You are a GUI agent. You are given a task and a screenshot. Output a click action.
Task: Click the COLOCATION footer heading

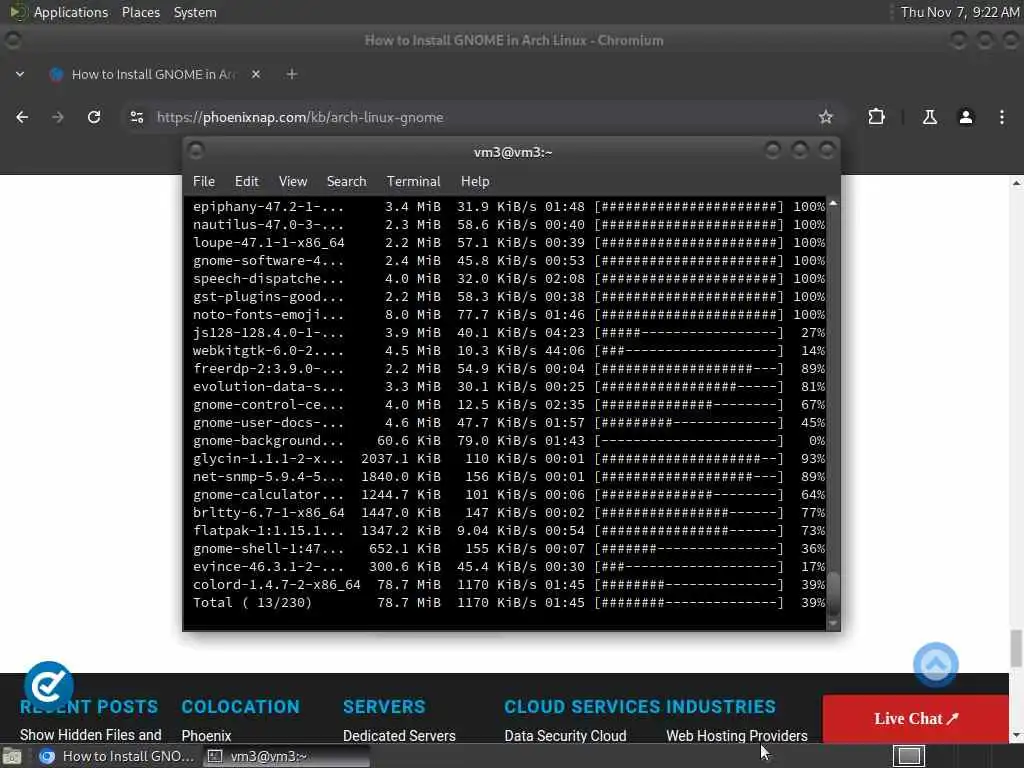pos(240,707)
